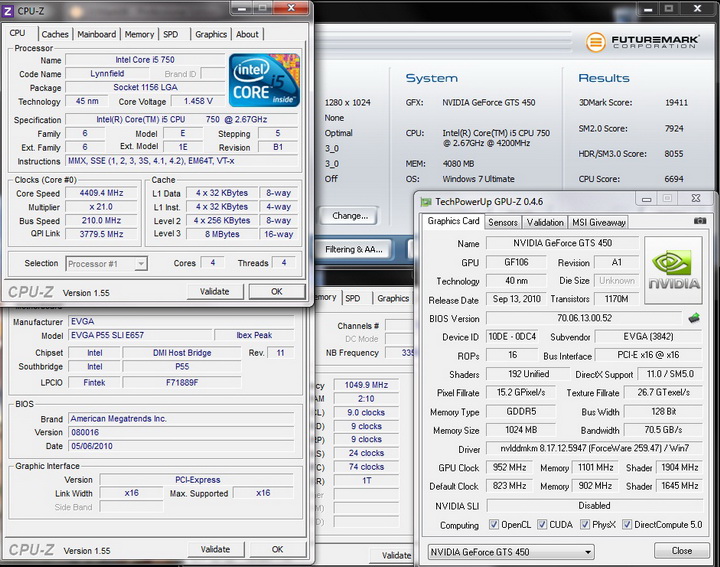Click the Release Date value Sep 13, 2010

pyautogui.click(x=517, y=299)
